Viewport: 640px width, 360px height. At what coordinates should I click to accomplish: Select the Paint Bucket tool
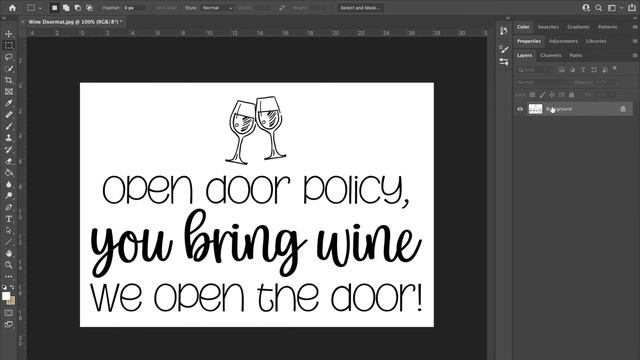[x=9, y=173]
